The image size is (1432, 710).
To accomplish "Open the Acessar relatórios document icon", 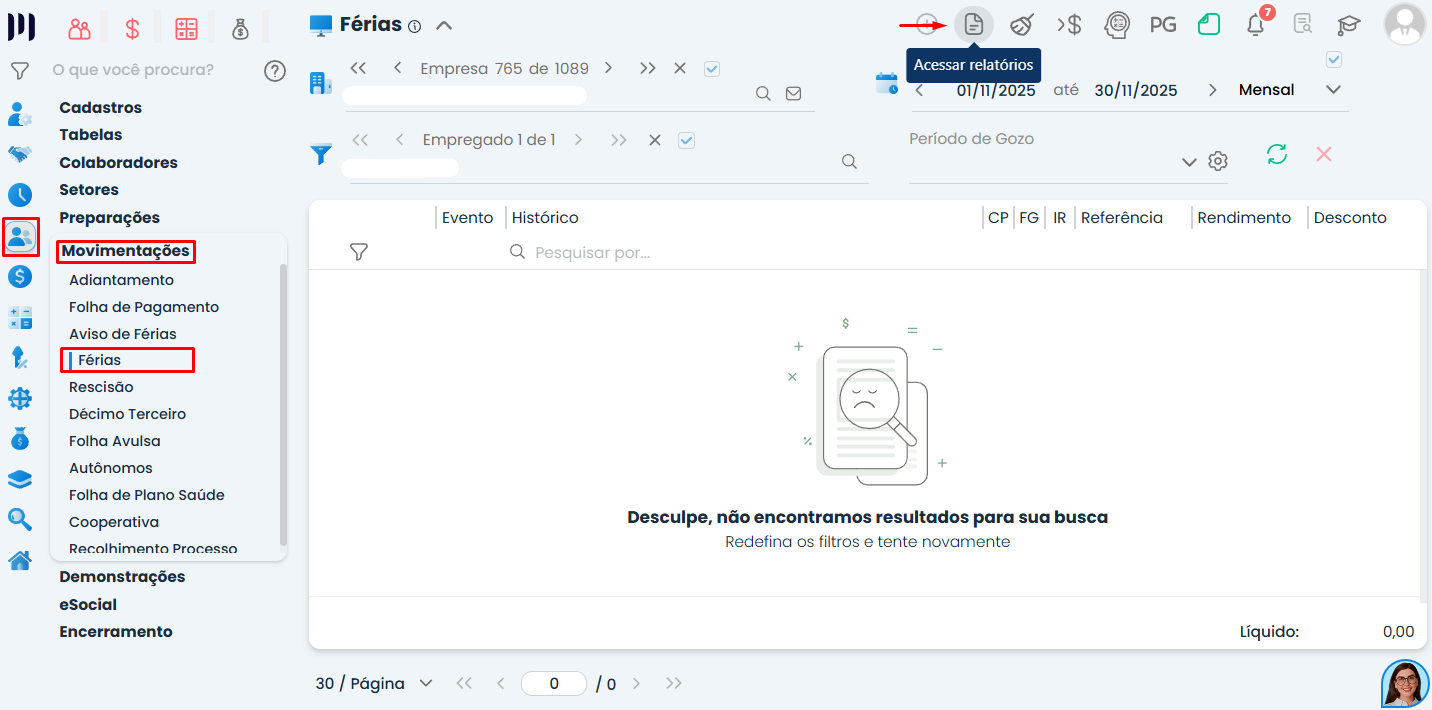I will click(974, 24).
